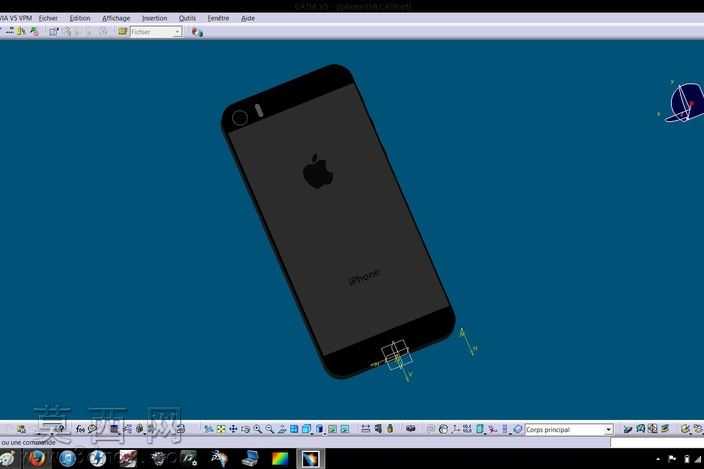Click the Normal View icon
The height and width of the screenshot is (469, 704).
[x=282, y=429]
